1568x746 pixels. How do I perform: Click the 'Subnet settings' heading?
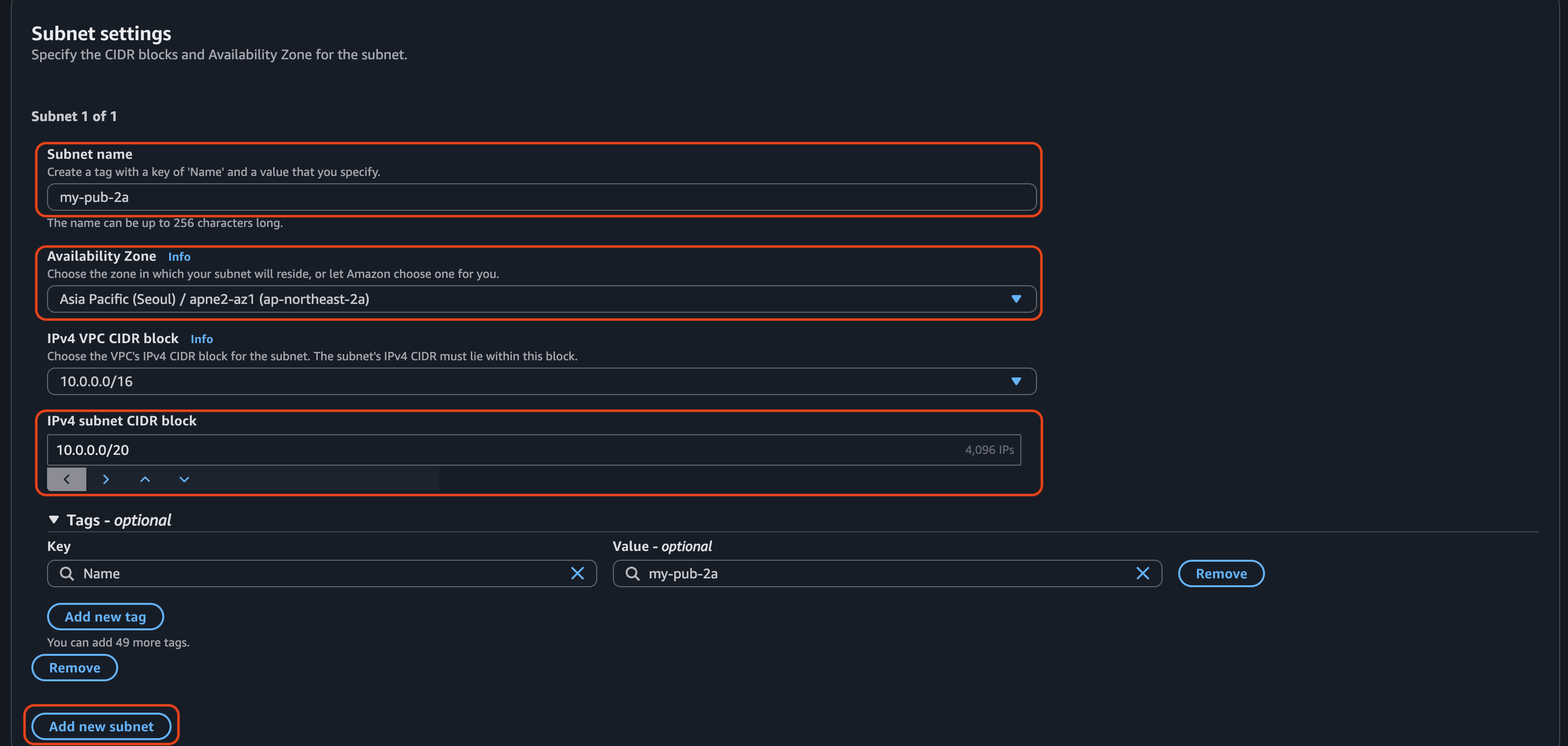pos(101,33)
